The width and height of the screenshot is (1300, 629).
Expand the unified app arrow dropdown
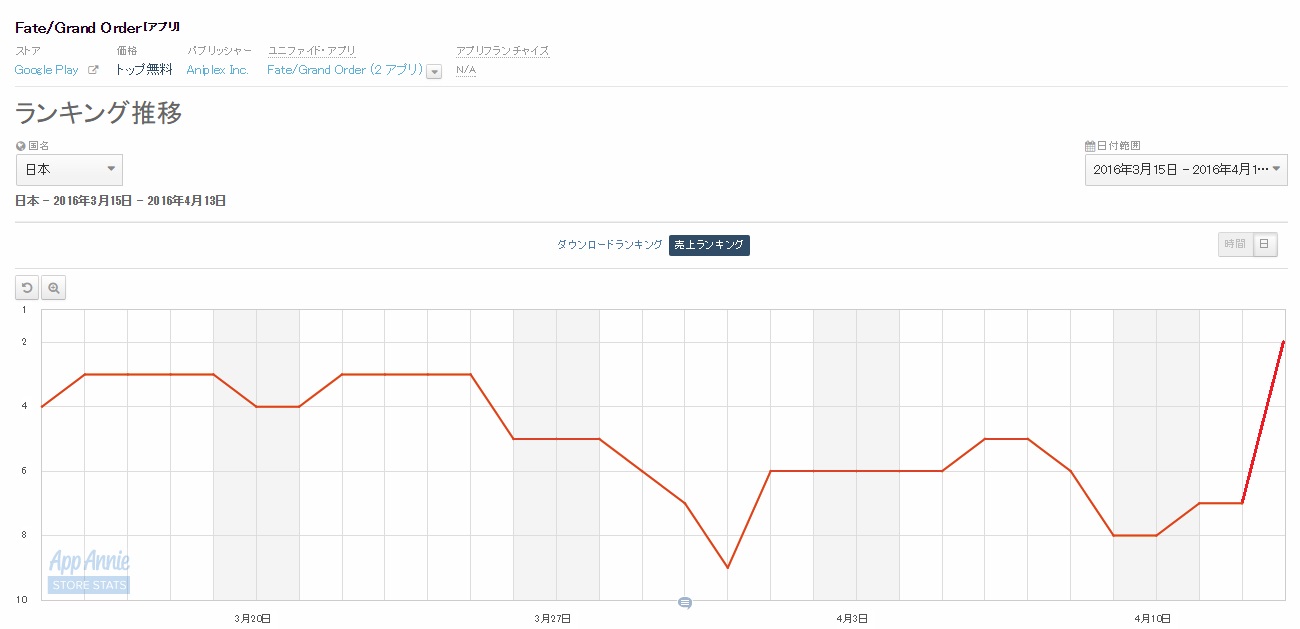(x=434, y=71)
